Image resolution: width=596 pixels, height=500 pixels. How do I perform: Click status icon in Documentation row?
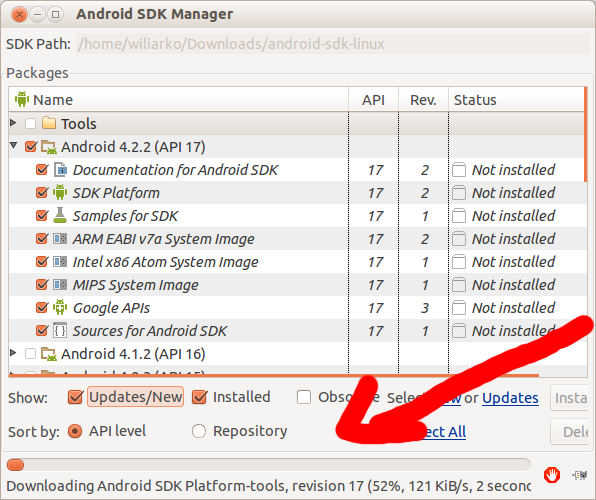pos(459,170)
